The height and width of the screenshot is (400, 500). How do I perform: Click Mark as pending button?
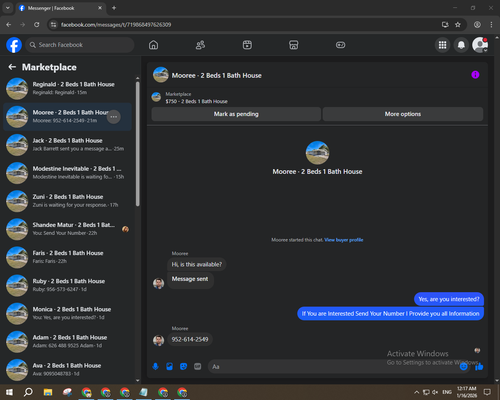pos(236,114)
